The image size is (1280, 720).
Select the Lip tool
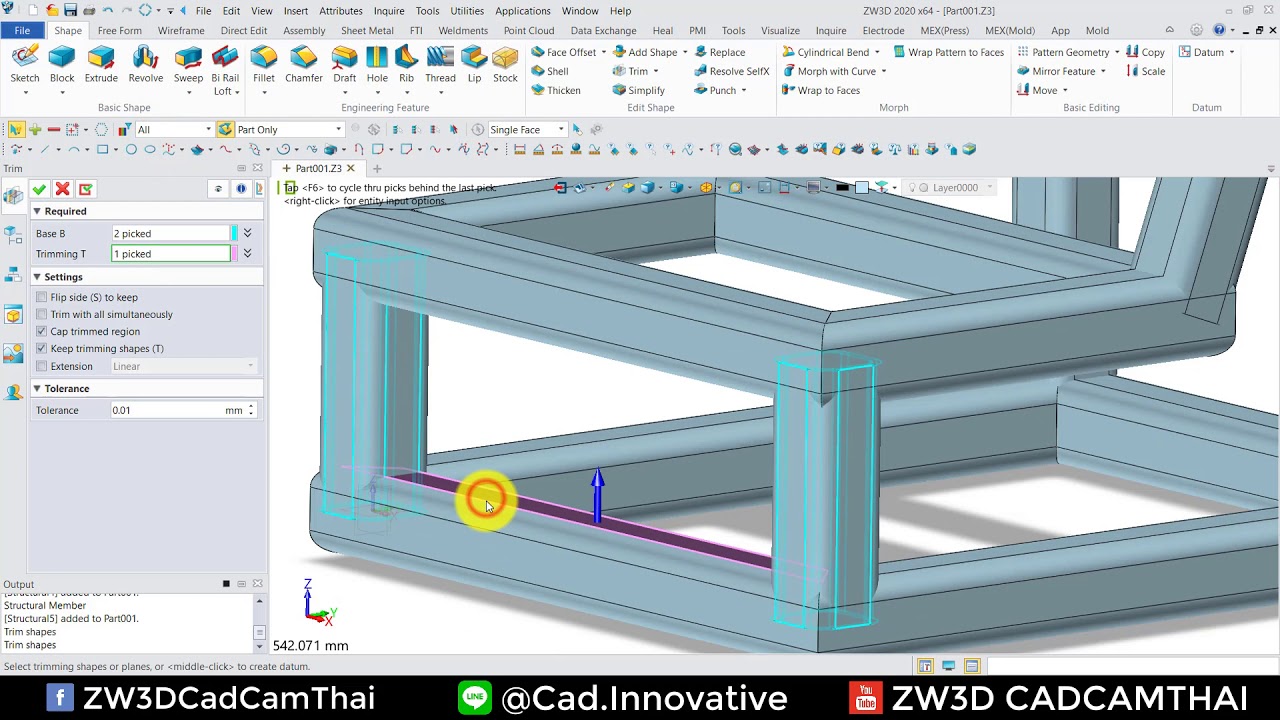pyautogui.click(x=474, y=64)
